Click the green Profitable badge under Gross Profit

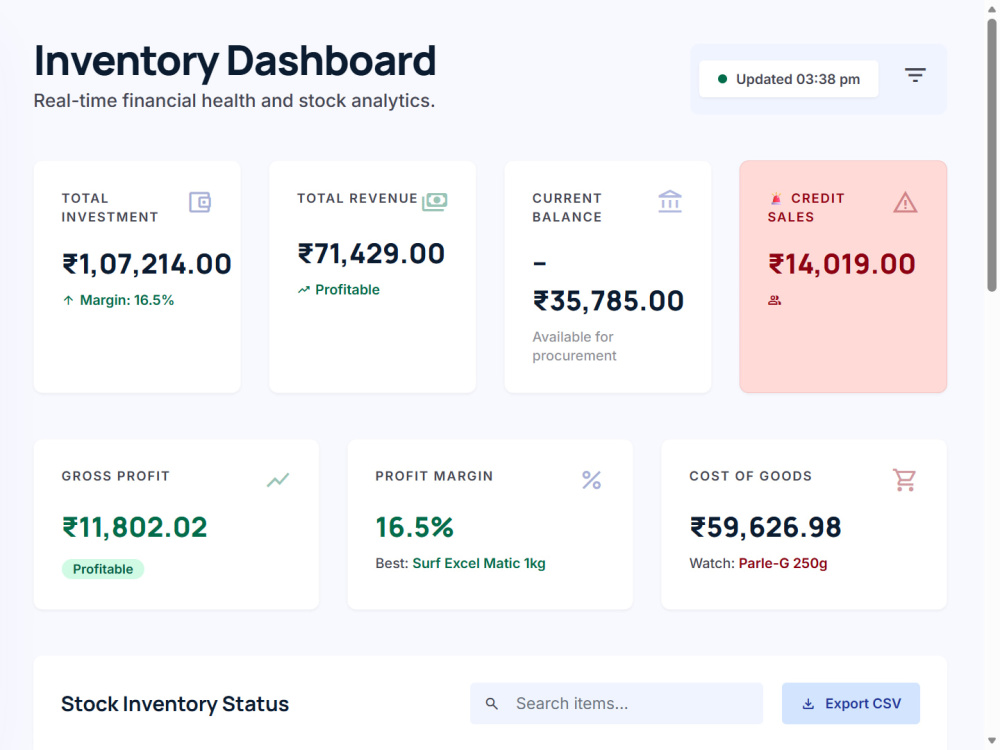(103, 569)
